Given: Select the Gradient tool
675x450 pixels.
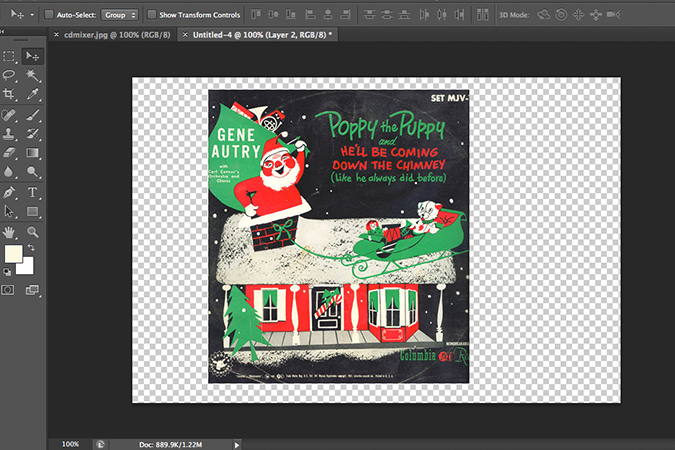Looking at the screenshot, I should coord(33,152).
